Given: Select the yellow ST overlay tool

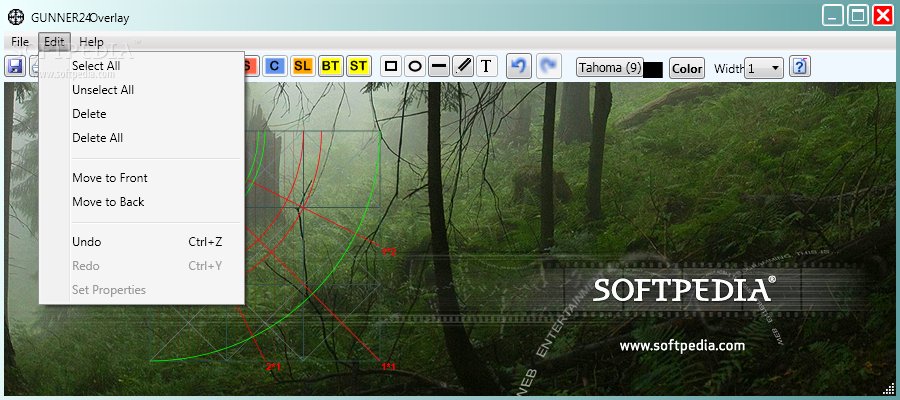Looking at the screenshot, I should click(358, 66).
